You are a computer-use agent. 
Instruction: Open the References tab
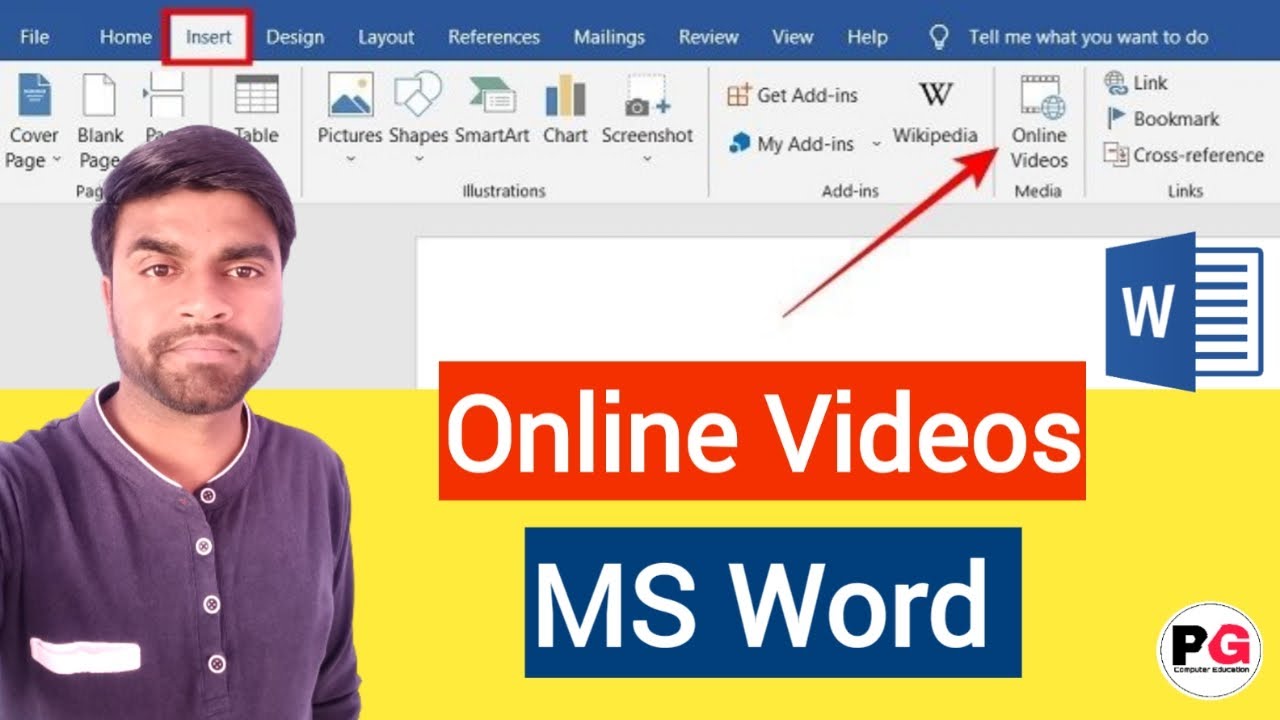pos(494,37)
